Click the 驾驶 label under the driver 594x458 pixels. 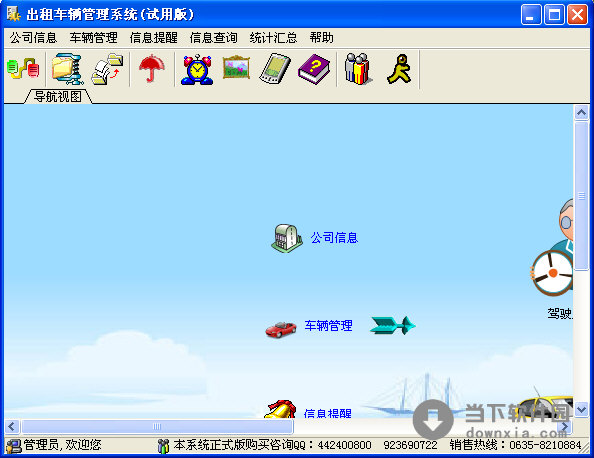(560, 313)
